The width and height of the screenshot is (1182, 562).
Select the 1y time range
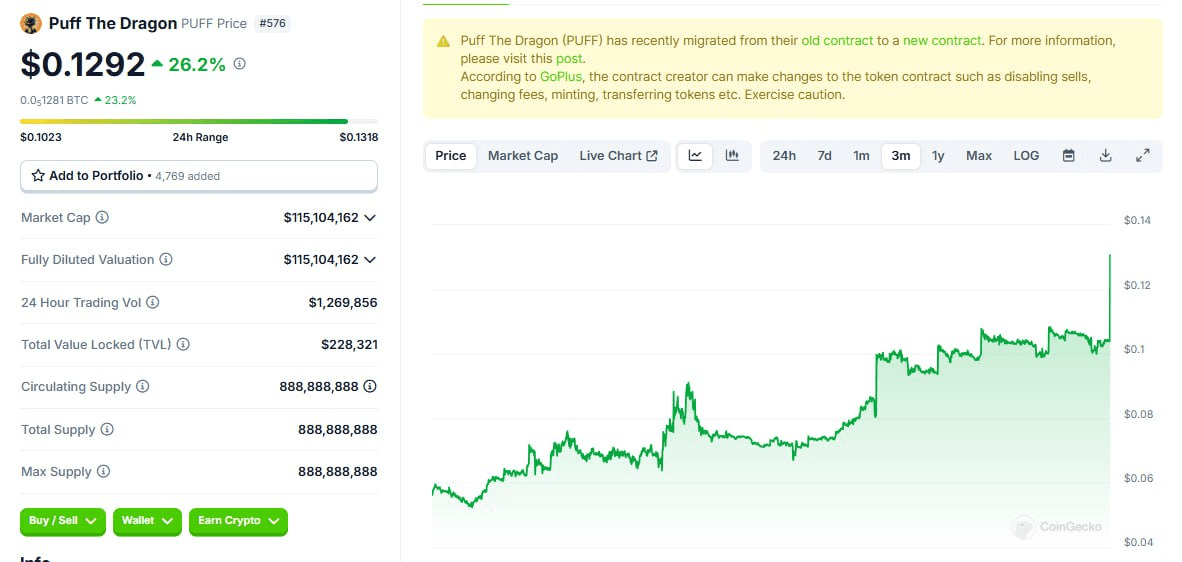[x=938, y=156]
